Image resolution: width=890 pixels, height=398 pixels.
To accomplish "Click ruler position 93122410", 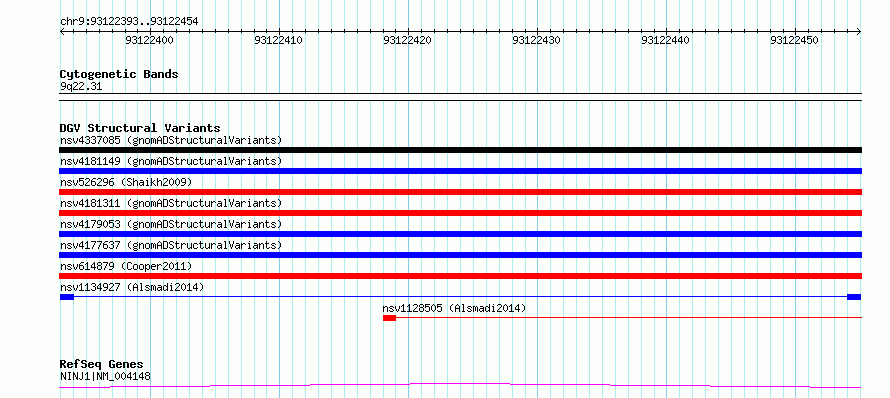I will pos(279,40).
